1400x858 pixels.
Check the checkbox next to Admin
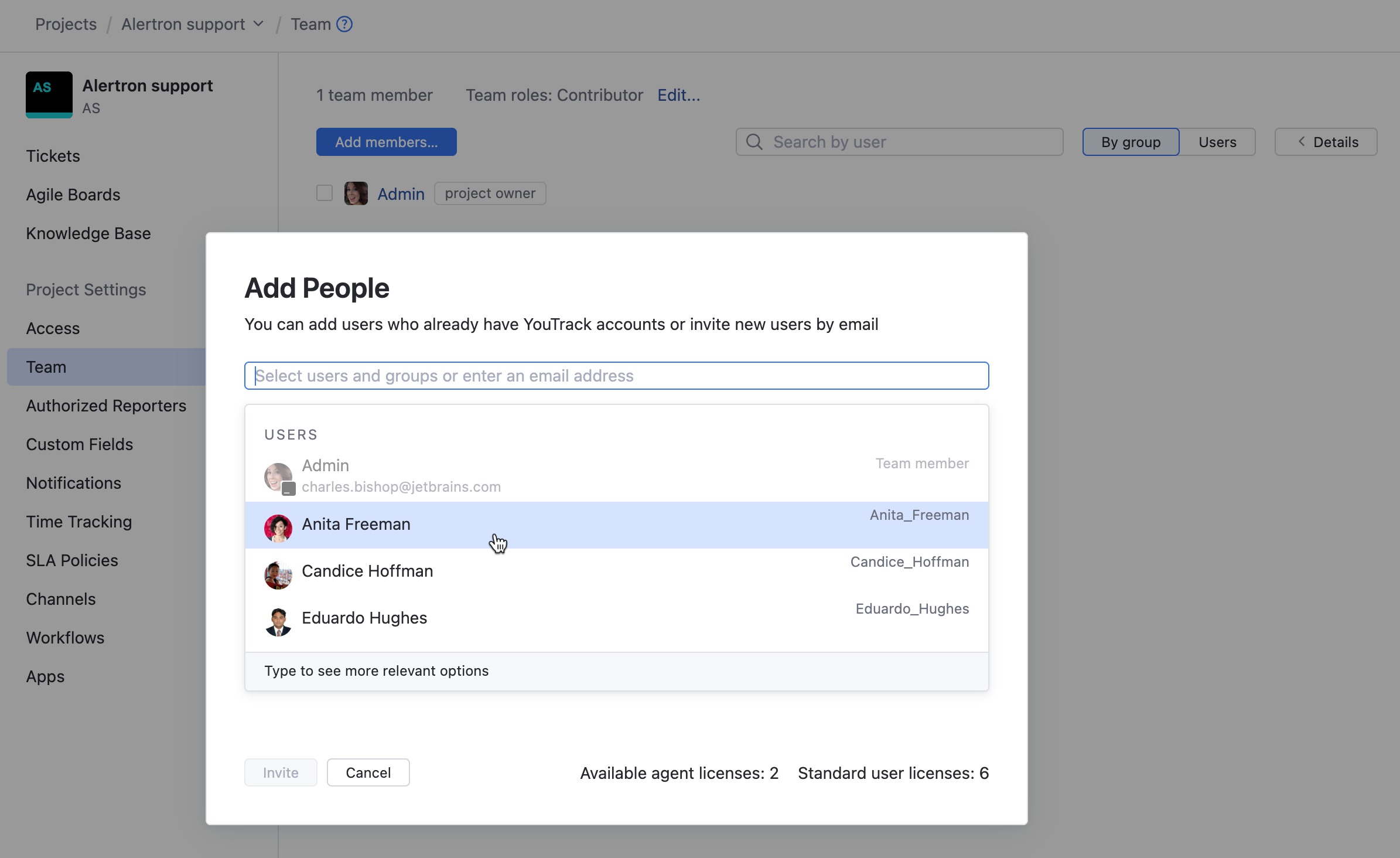[x=325, y=193]
